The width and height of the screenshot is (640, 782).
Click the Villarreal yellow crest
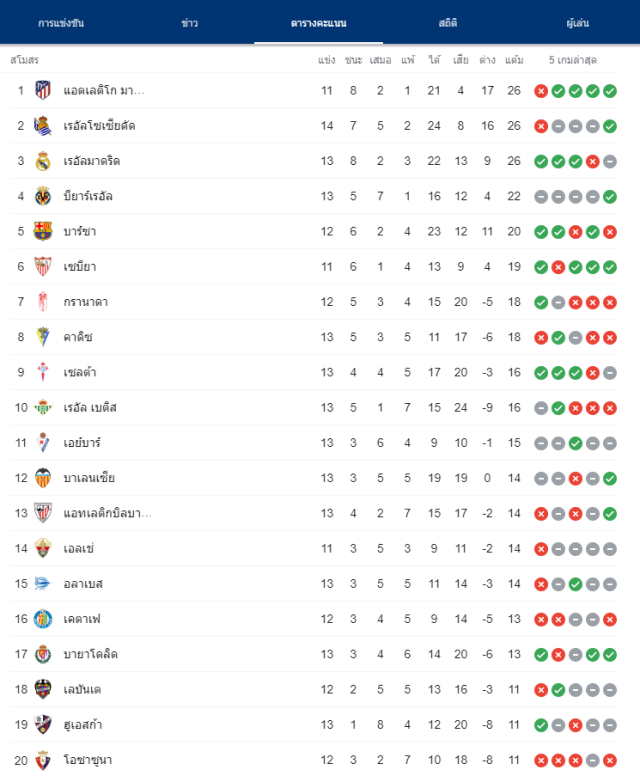click(43, 196)
